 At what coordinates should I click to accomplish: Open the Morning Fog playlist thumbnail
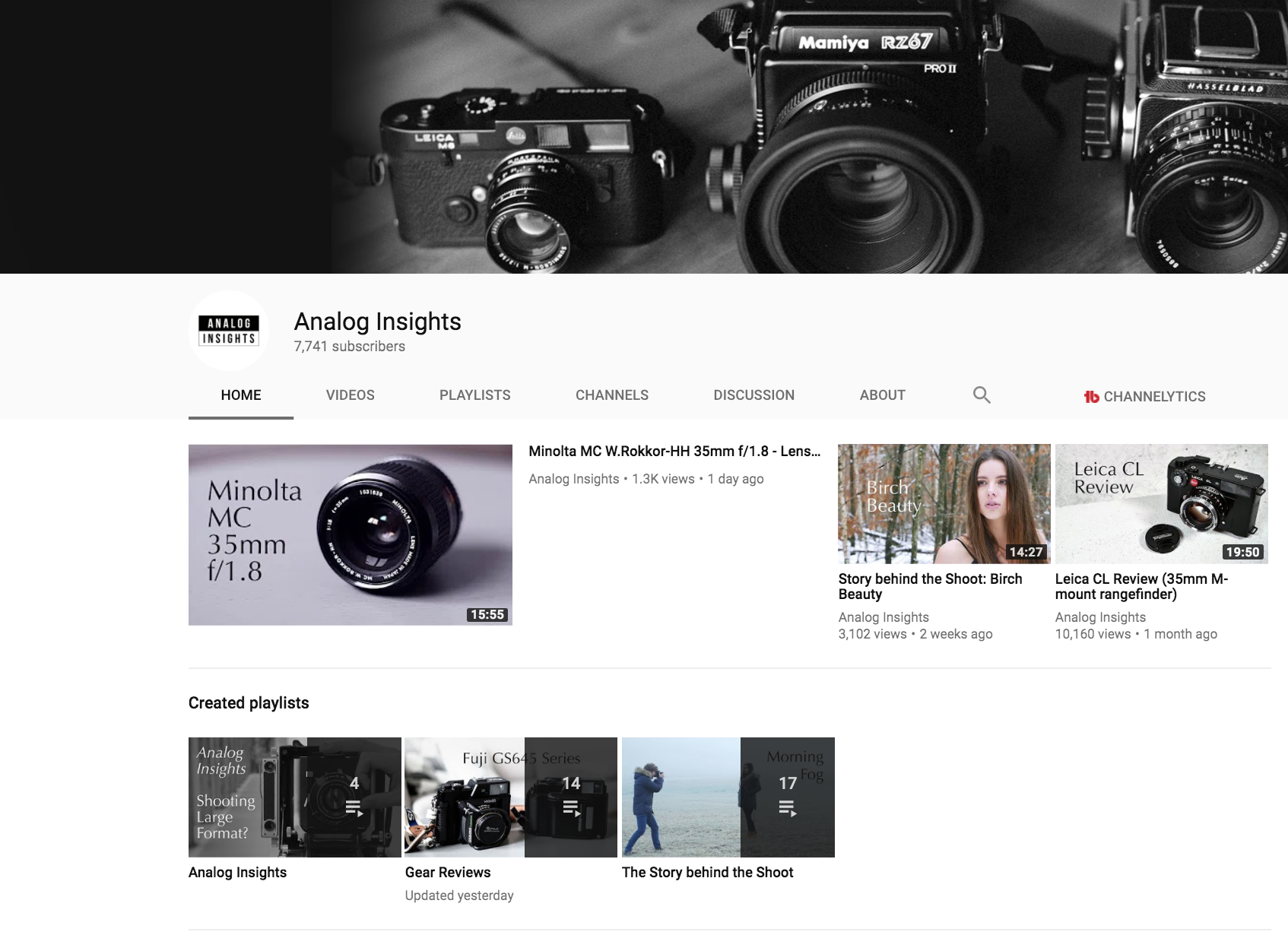click(x=728, y=797)
